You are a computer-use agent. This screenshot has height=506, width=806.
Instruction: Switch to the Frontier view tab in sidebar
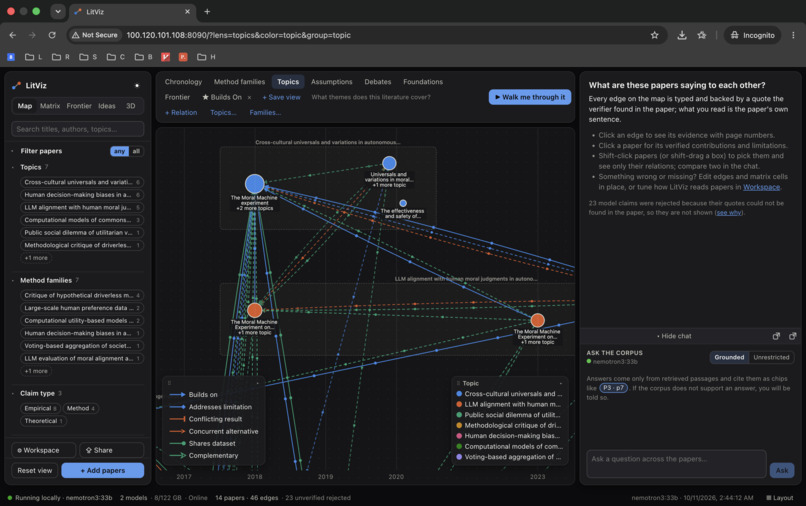(79, 106)
